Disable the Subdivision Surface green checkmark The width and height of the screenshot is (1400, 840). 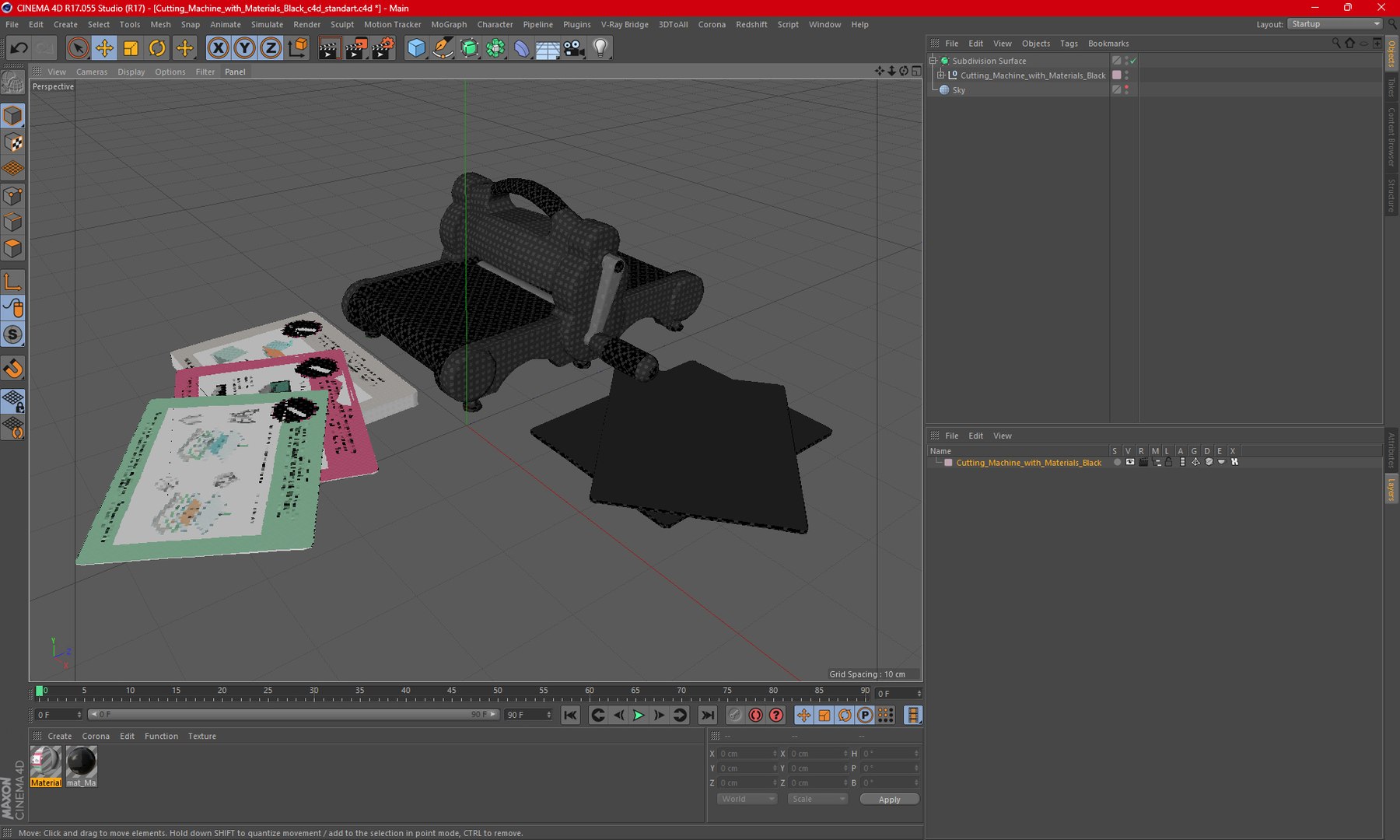(x=1133, y=61)
